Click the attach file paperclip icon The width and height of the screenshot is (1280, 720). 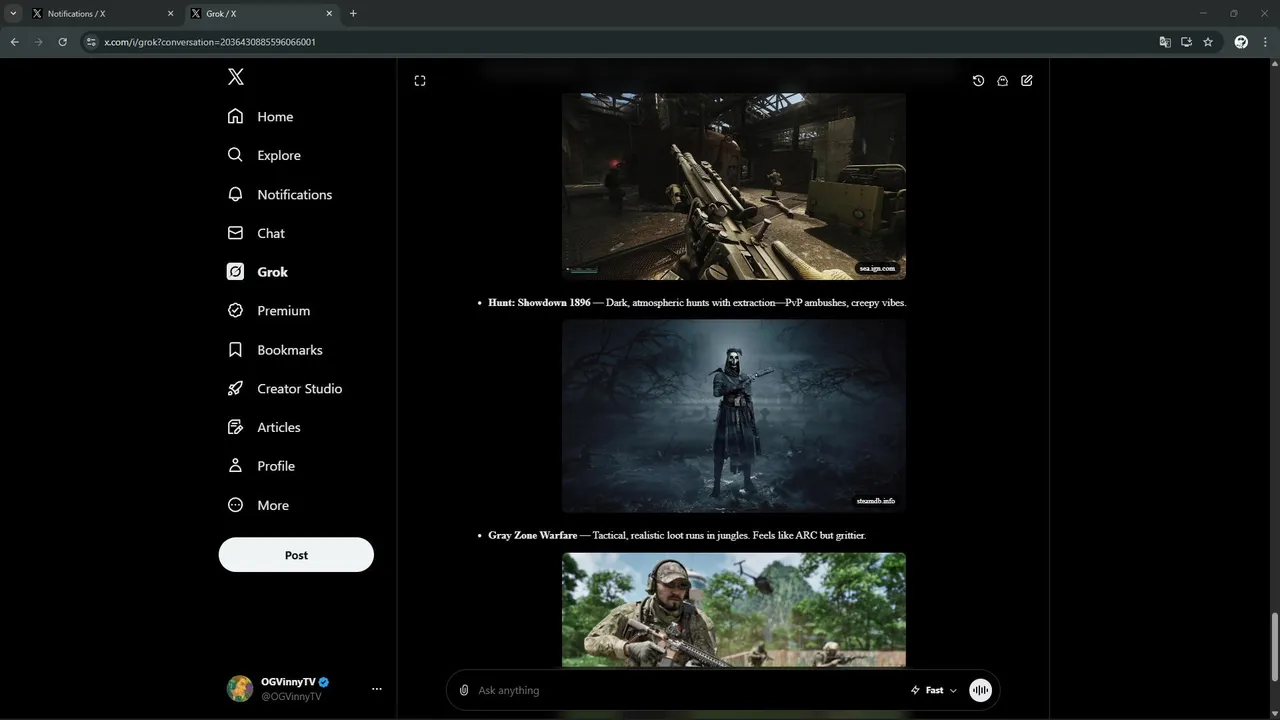pyautogui.click(x=464, y=690)
